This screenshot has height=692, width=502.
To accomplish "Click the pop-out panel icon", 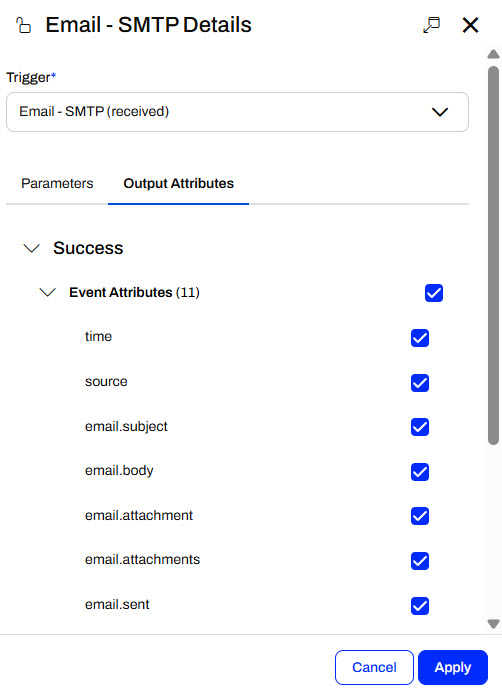I will pos(431,25).
